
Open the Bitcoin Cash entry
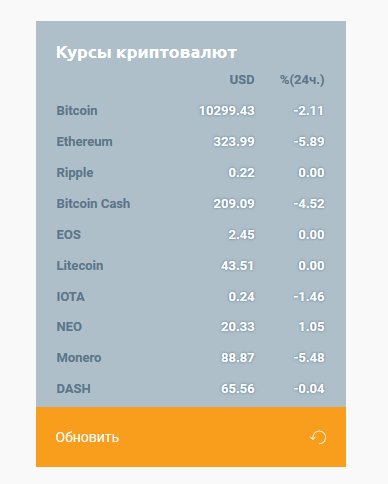click(x=93, y=204)
